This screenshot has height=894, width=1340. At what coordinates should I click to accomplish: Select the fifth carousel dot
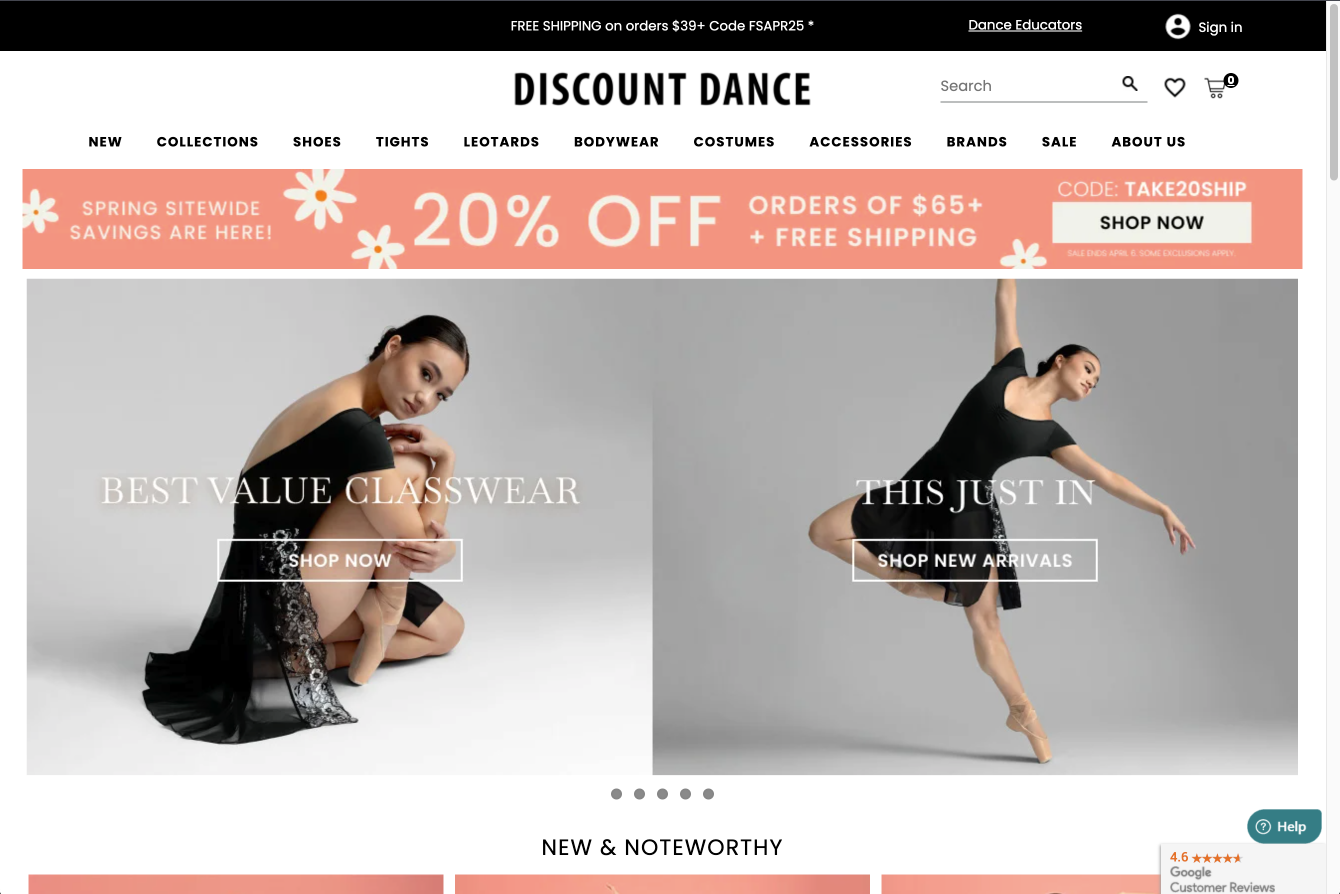(x=708, y=794)
